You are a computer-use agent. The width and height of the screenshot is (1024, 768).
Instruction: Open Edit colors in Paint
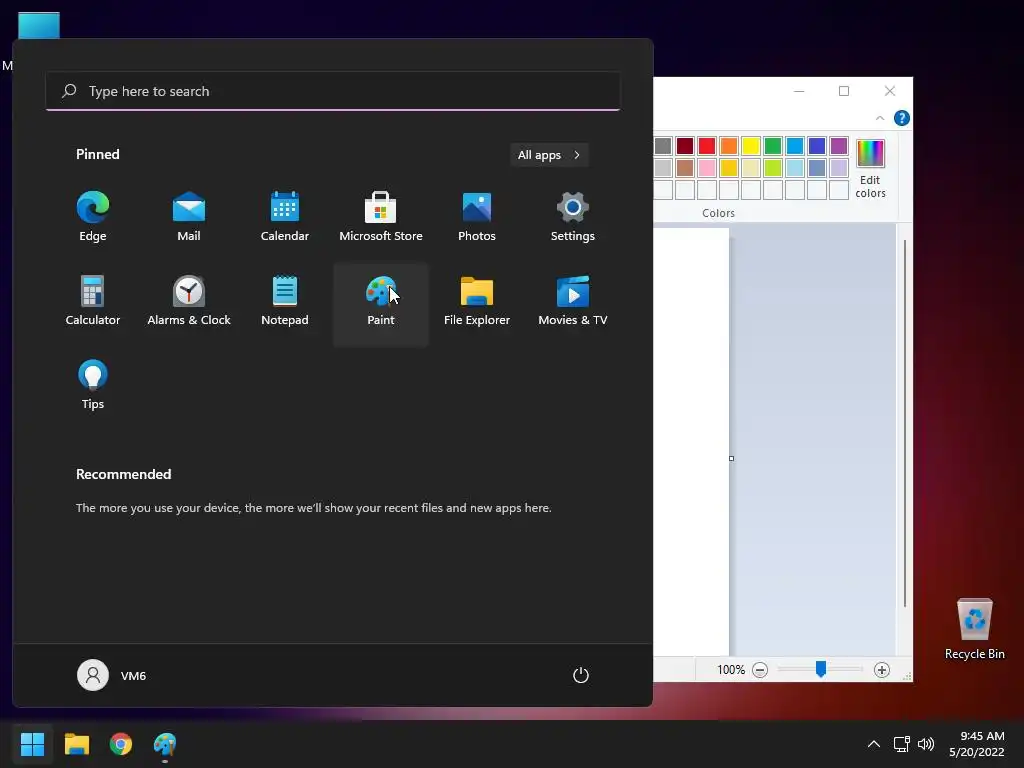[x=870, y=168]
